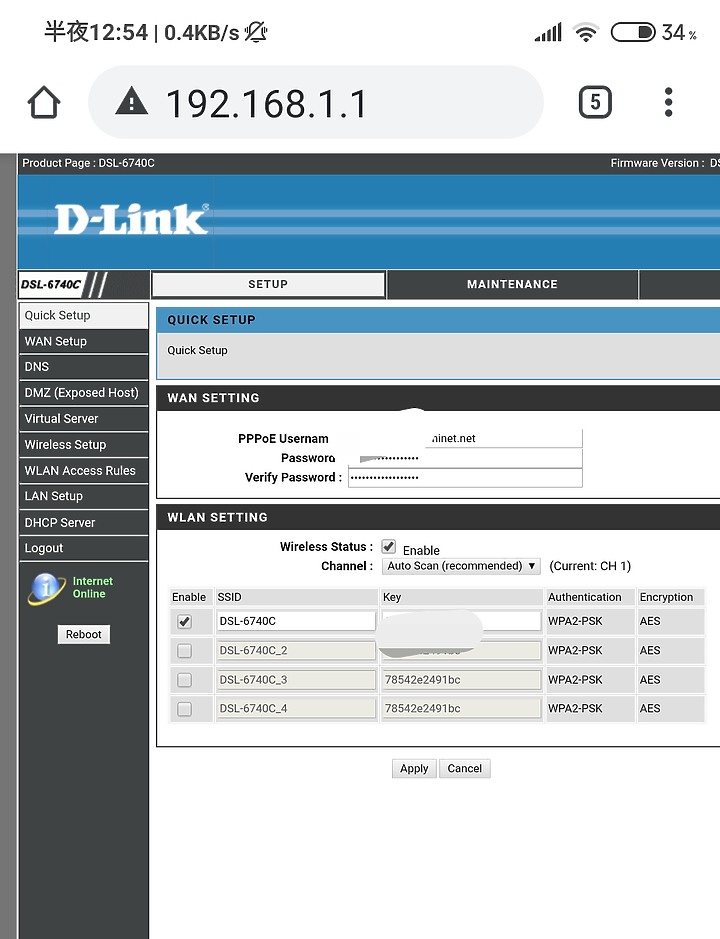Open DHCP Server page
720x939 pixels.
point(83,522)
